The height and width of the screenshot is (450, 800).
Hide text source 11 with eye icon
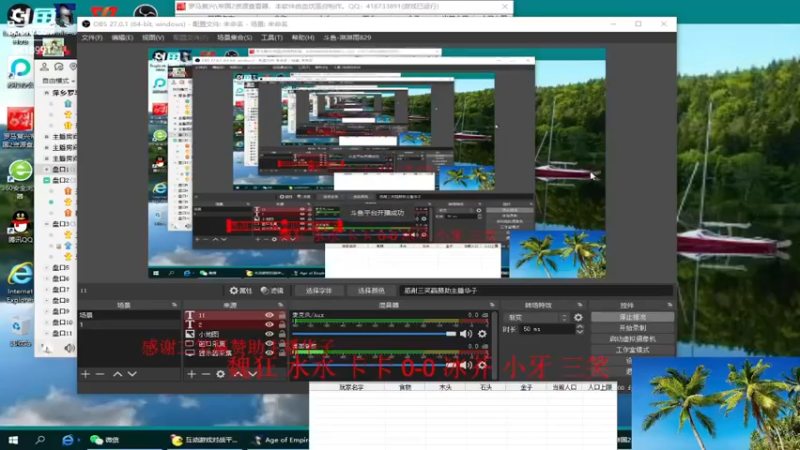269,315
